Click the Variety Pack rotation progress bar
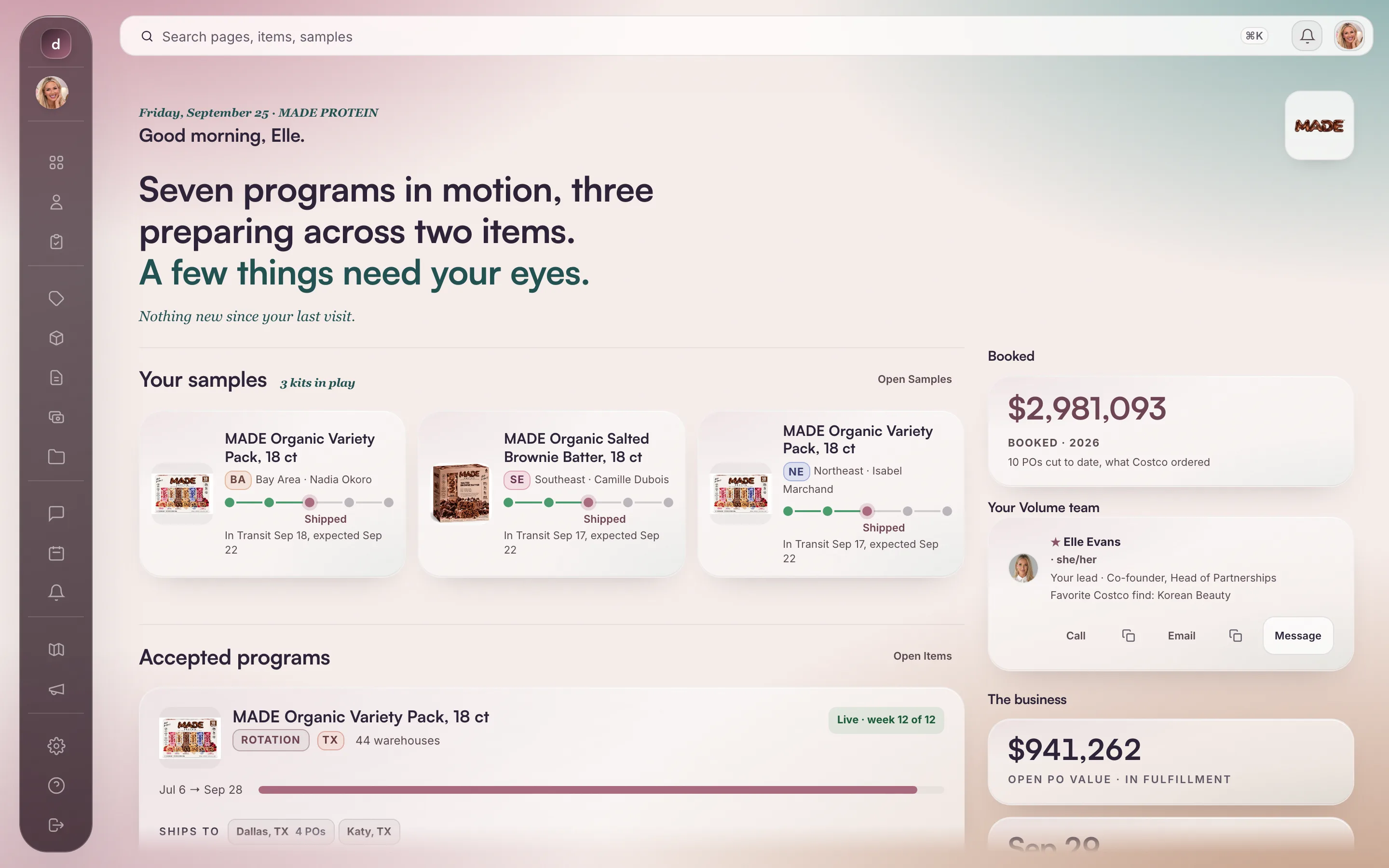 [x=601, y=790]
